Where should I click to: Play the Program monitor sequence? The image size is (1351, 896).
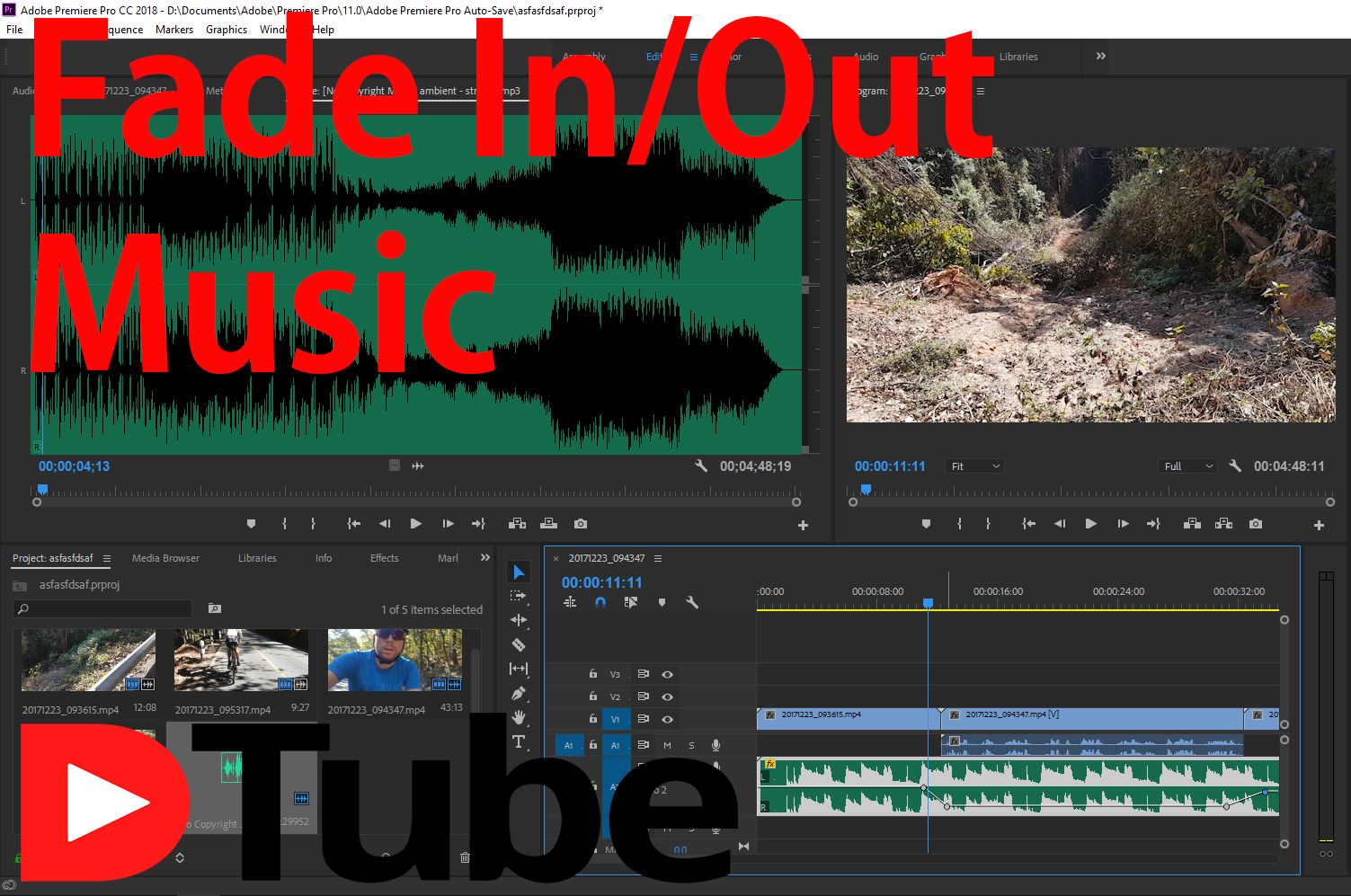(x=1090, y=524)
